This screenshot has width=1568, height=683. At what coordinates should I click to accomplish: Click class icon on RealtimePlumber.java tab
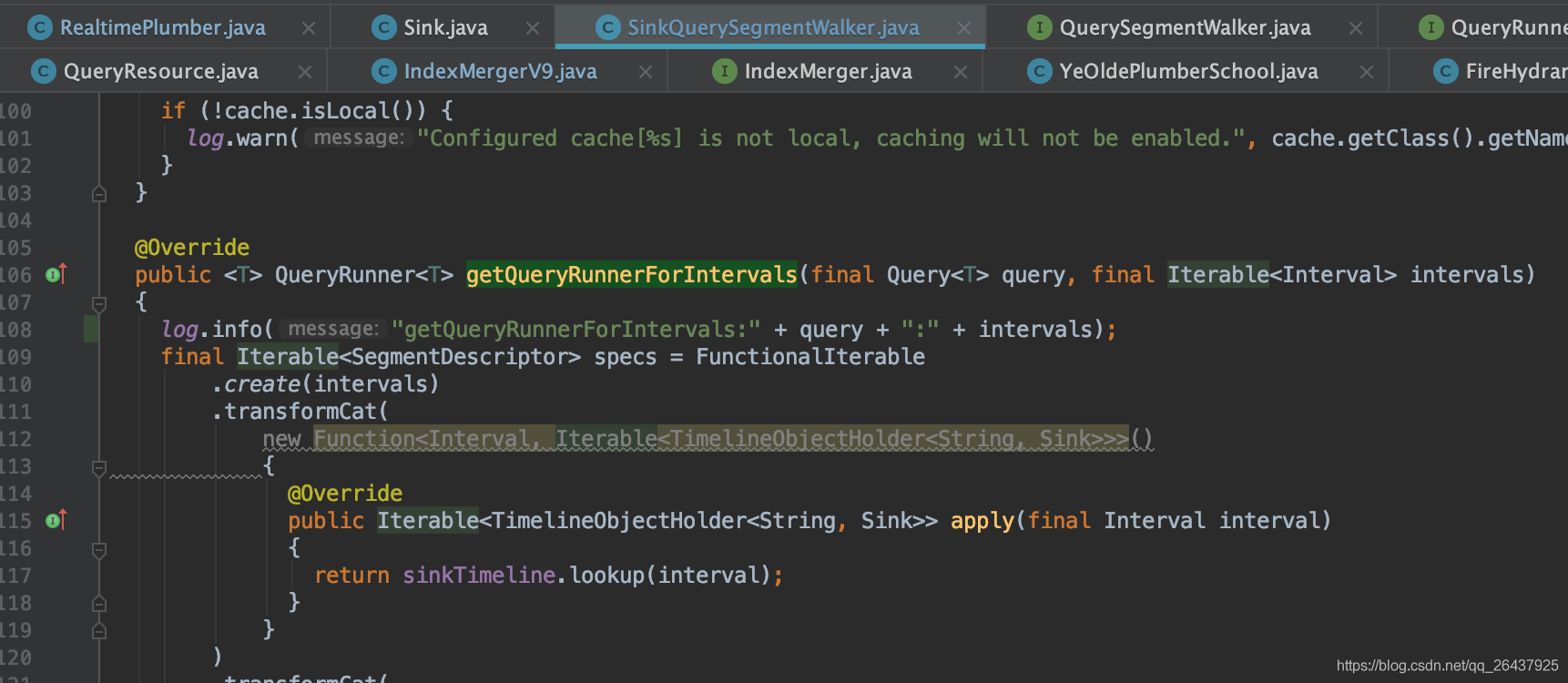39,27
